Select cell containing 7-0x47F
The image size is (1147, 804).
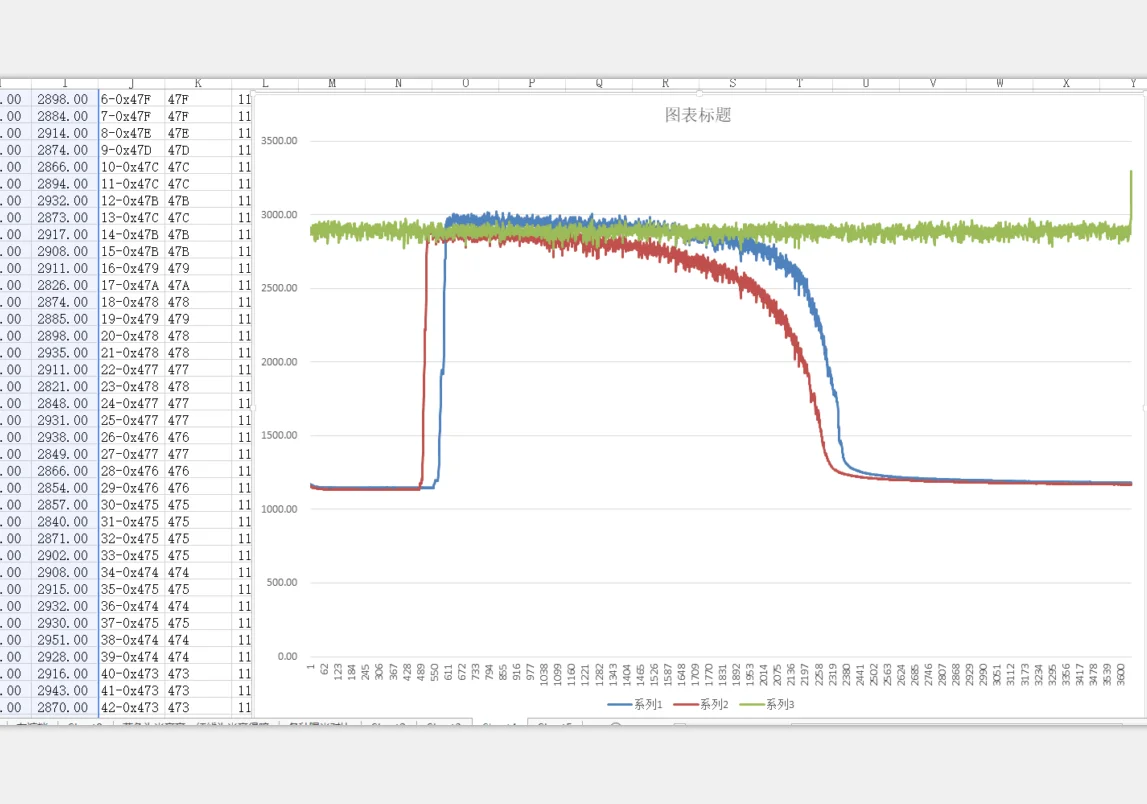(x=132, y=116)
